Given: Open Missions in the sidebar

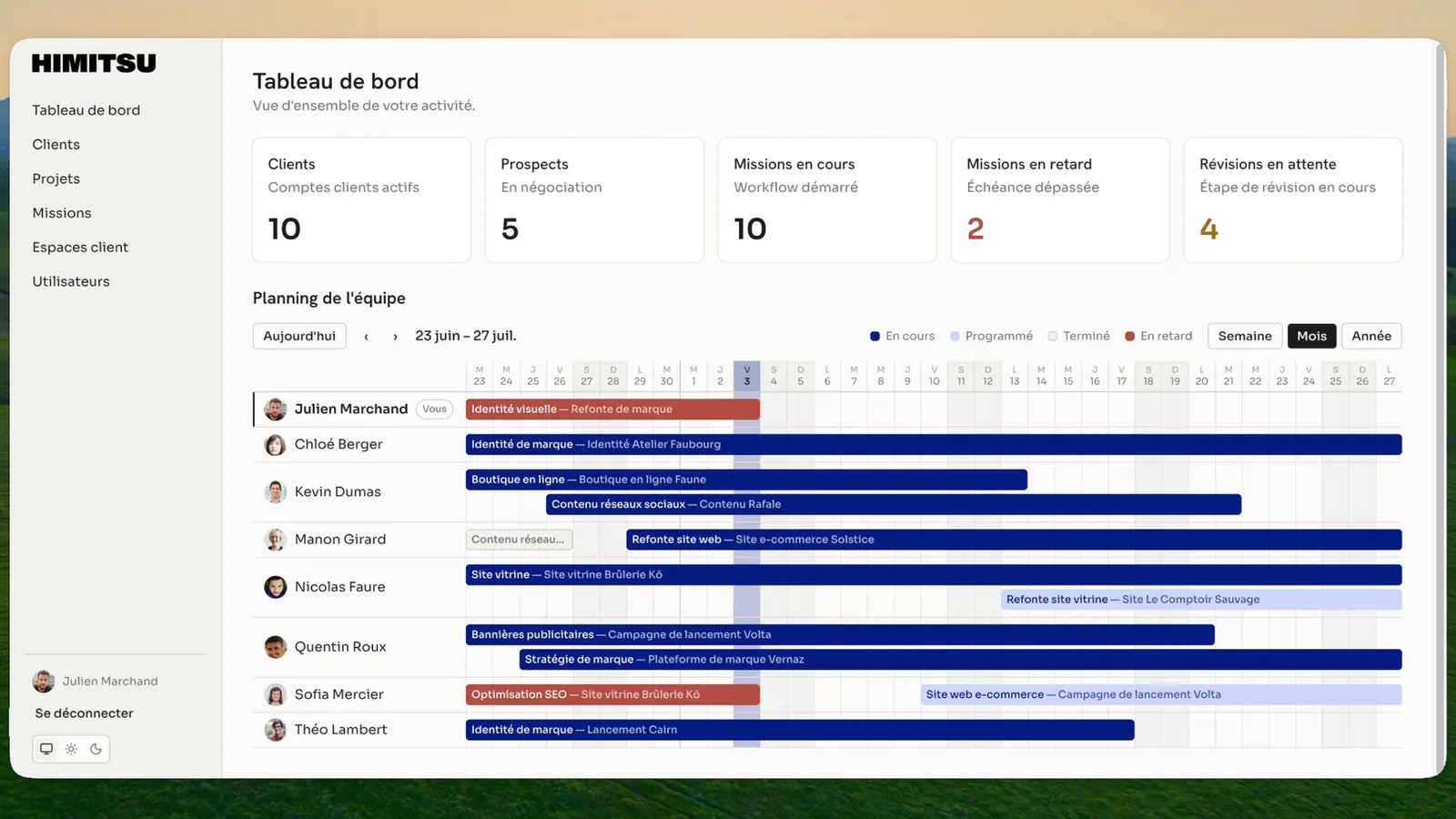Looking at the screenshot, I should (x=62, y=213).
